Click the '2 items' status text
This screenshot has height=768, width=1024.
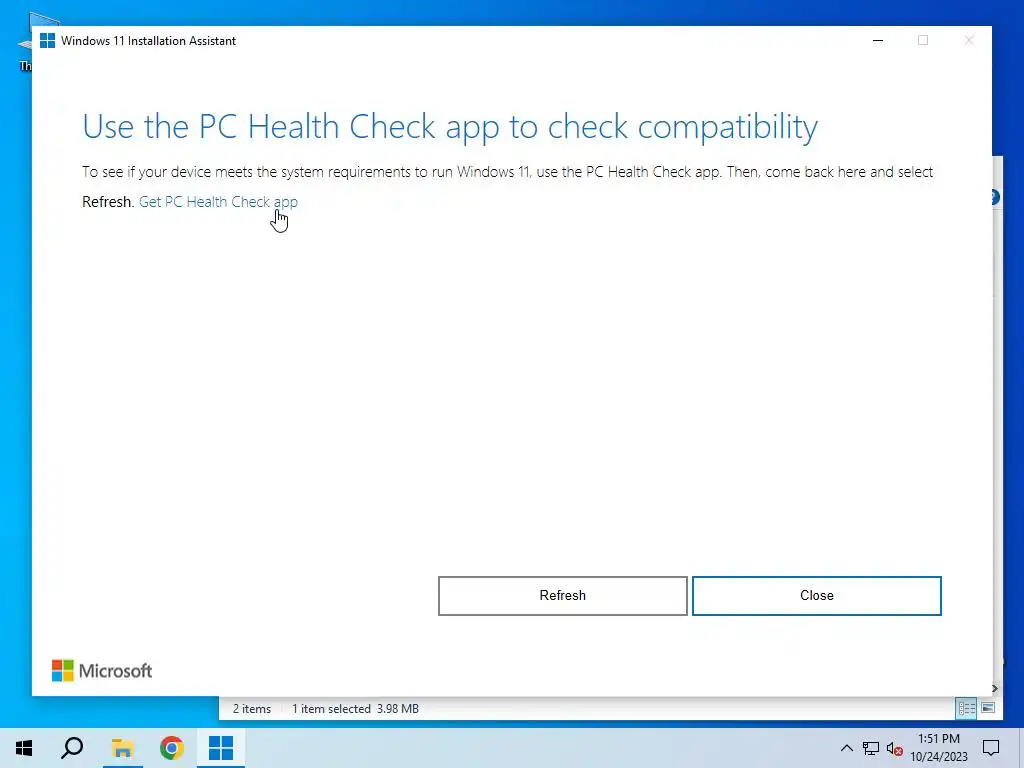pos(251,709)
